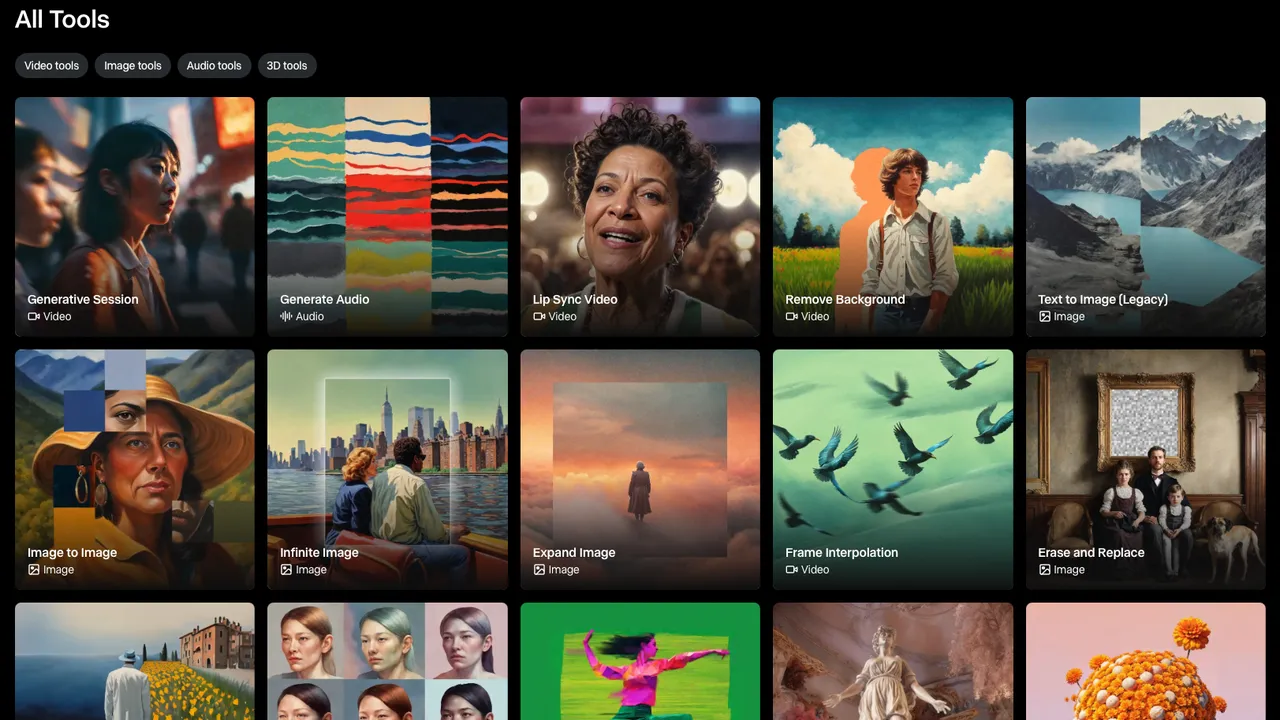Click the "Image" label under Infinite Image

311,569
